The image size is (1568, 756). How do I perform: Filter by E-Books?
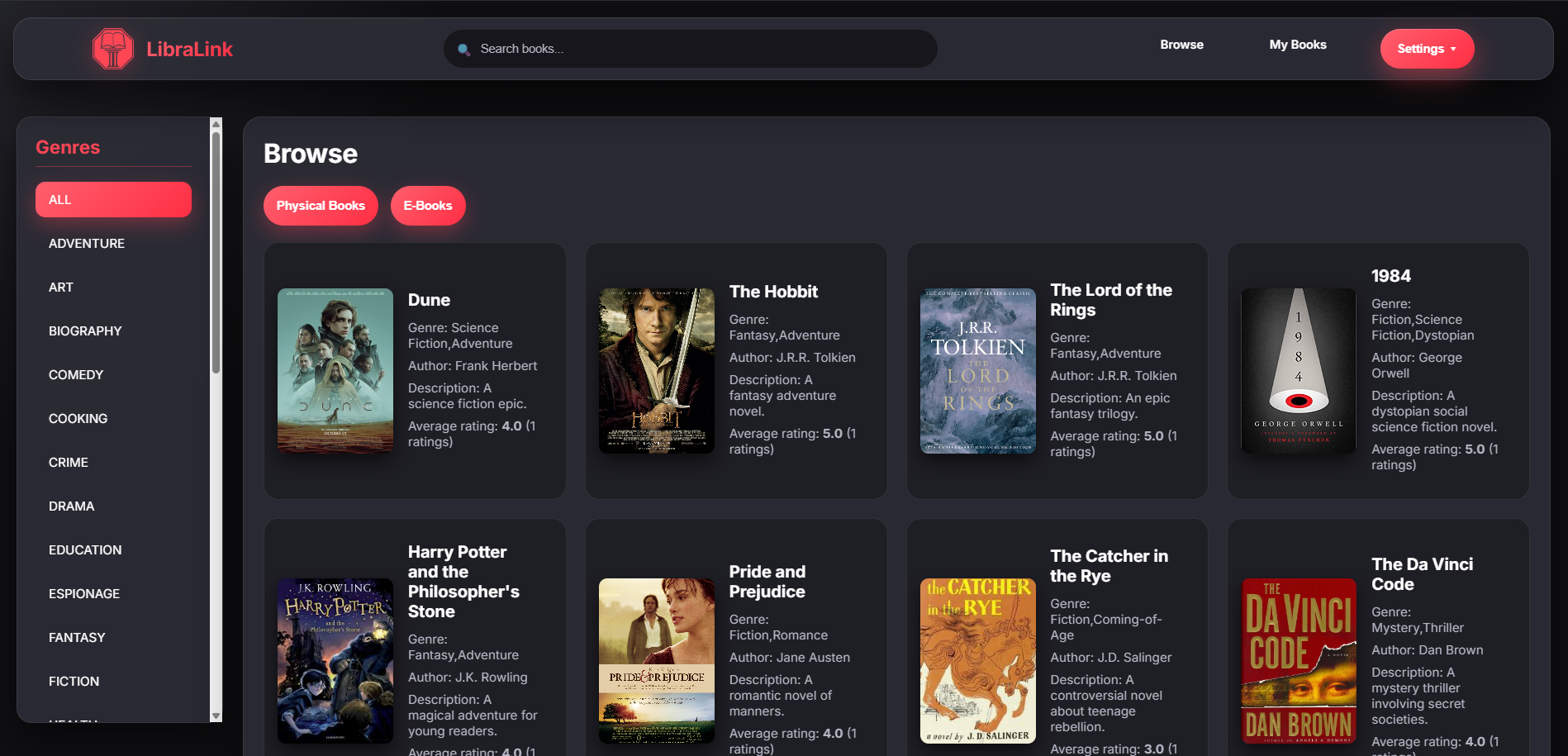click(x=428, y=206)
